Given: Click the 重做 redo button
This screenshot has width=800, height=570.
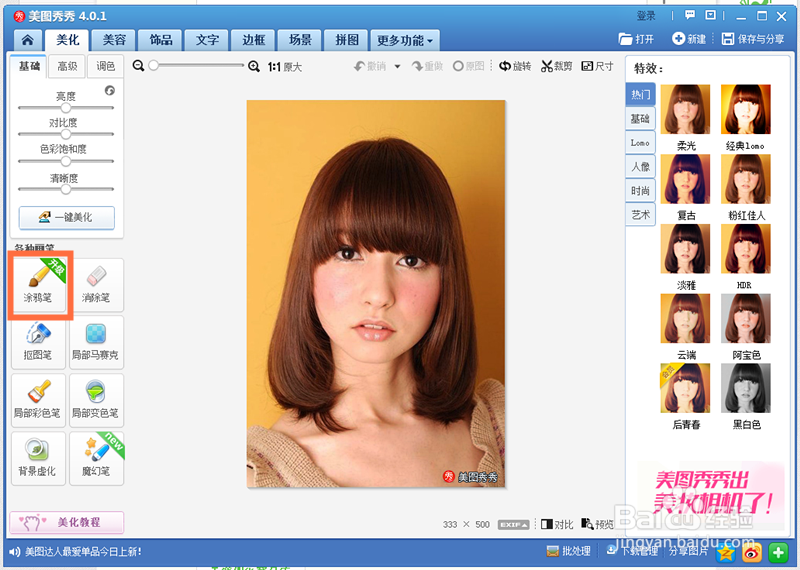Looking at the screenshot, I should point(428,66).
